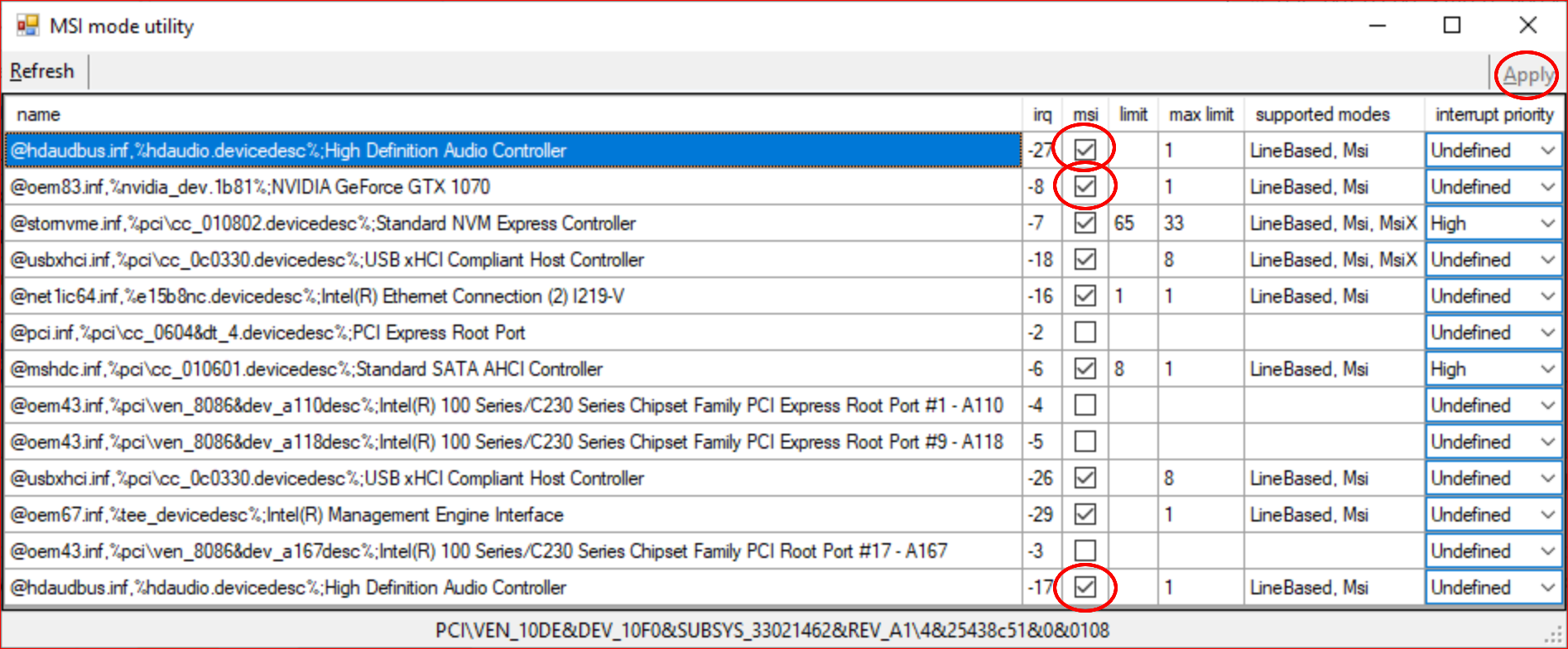This screenshot has width=1568, height=649.
Task: Open interrupt priority dropdown for Root Port #1 - A110
Action: point(1493,406)
